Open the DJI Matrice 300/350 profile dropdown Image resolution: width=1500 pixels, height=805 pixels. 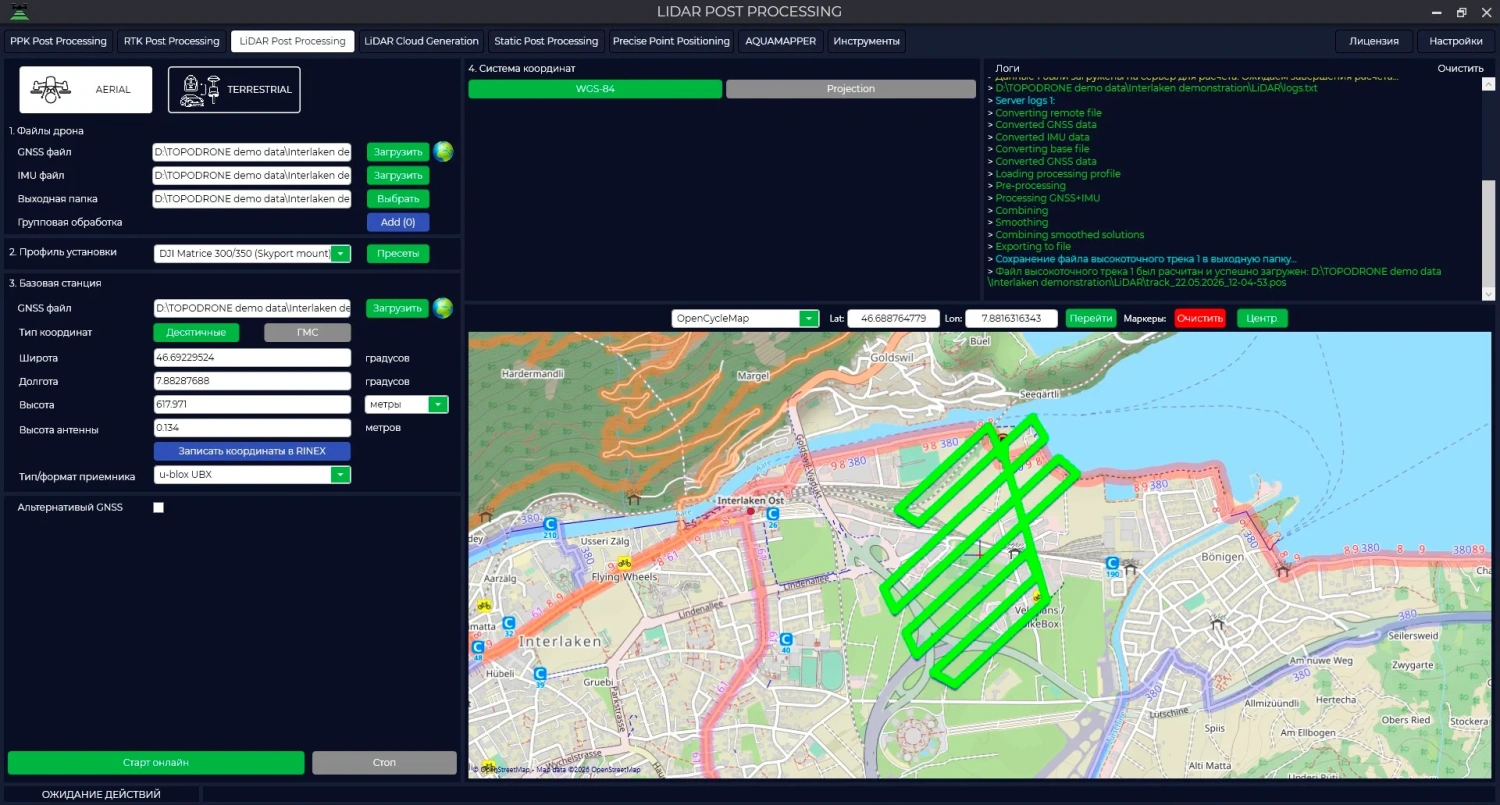(341, 254)
